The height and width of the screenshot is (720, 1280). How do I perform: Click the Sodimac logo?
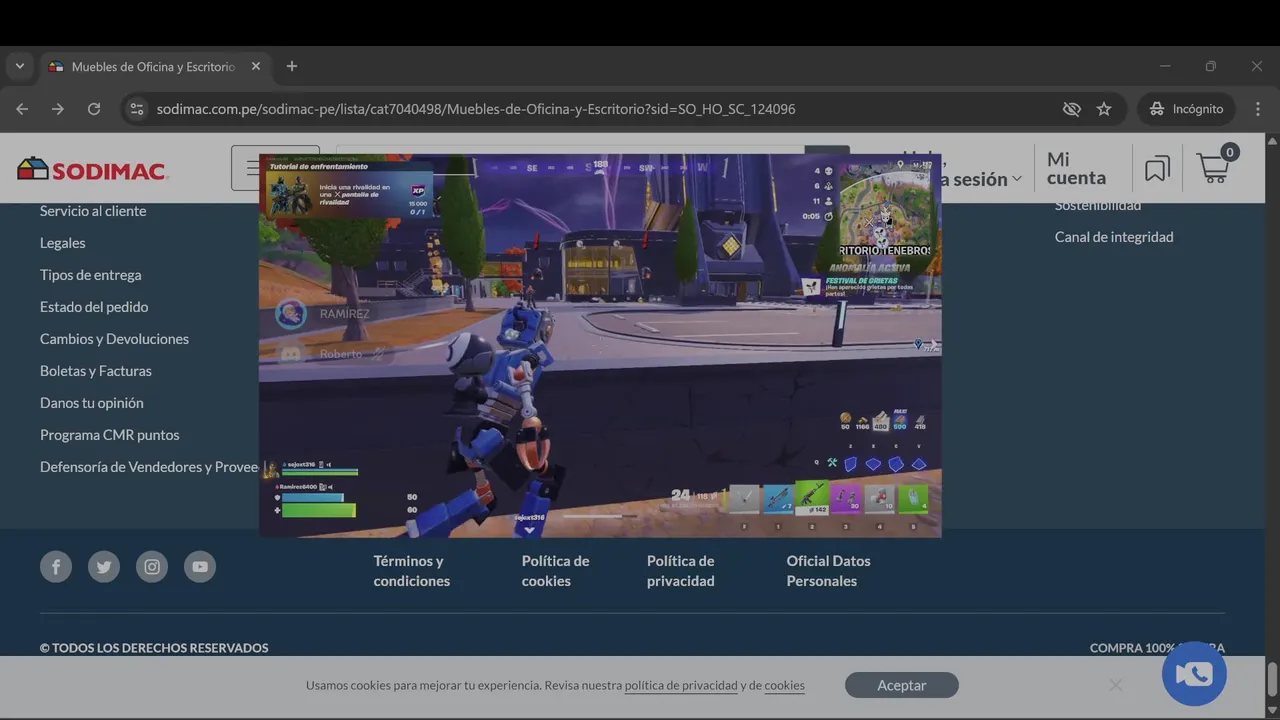point(92,169)
